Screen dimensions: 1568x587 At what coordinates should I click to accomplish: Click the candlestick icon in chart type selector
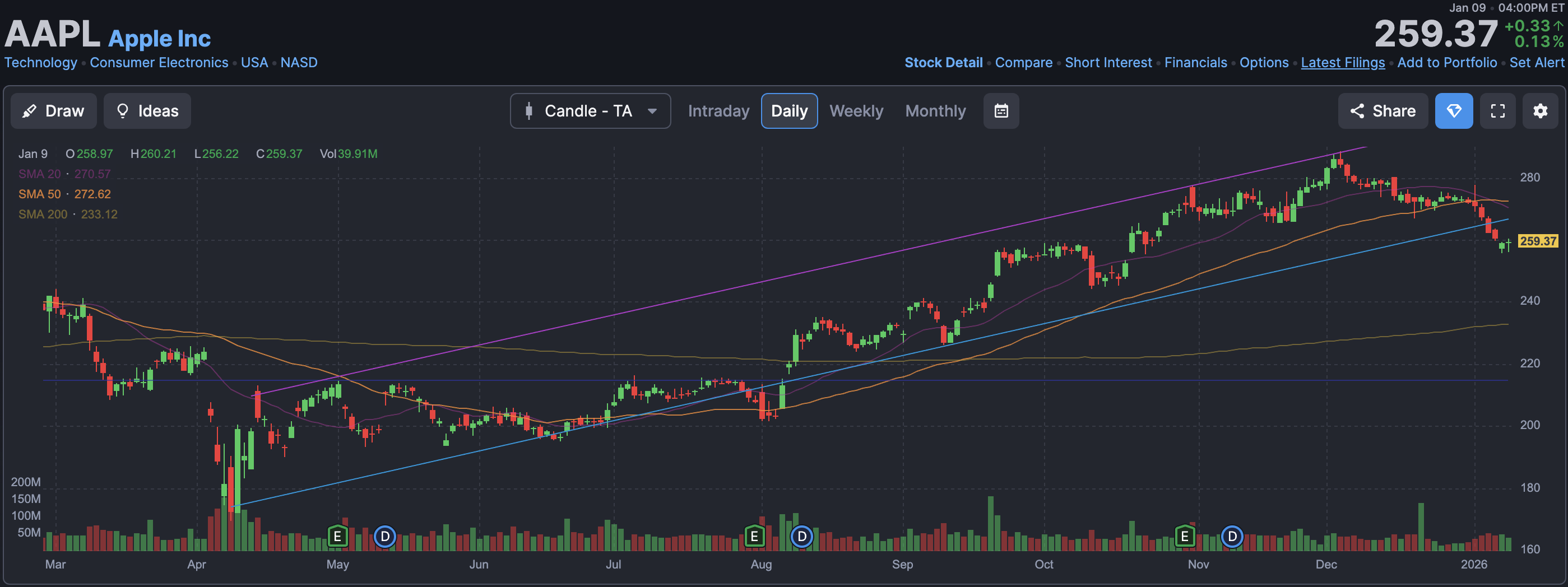tap(529, 111)
